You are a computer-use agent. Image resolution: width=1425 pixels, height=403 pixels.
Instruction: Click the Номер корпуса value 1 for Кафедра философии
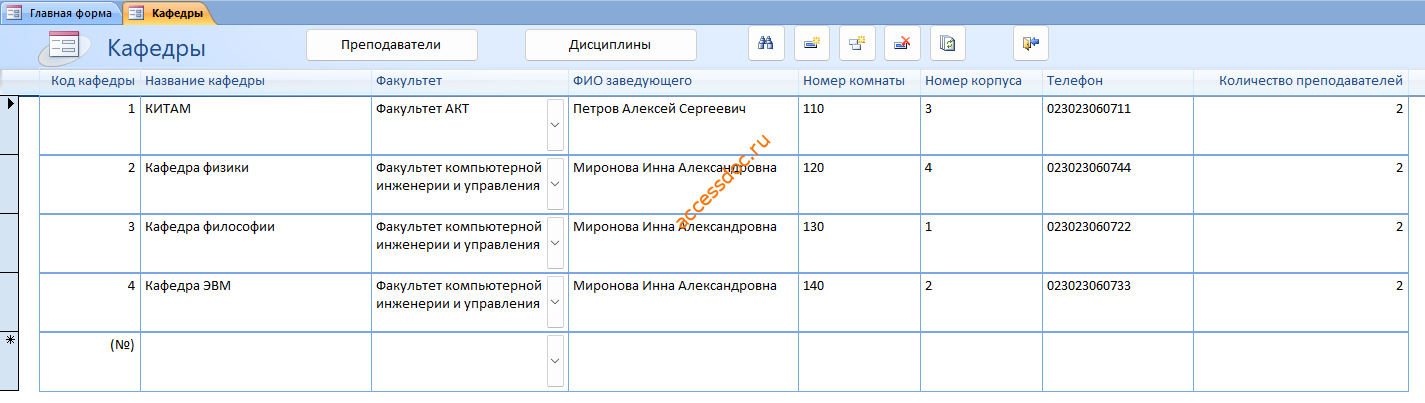tap(981, 243)
